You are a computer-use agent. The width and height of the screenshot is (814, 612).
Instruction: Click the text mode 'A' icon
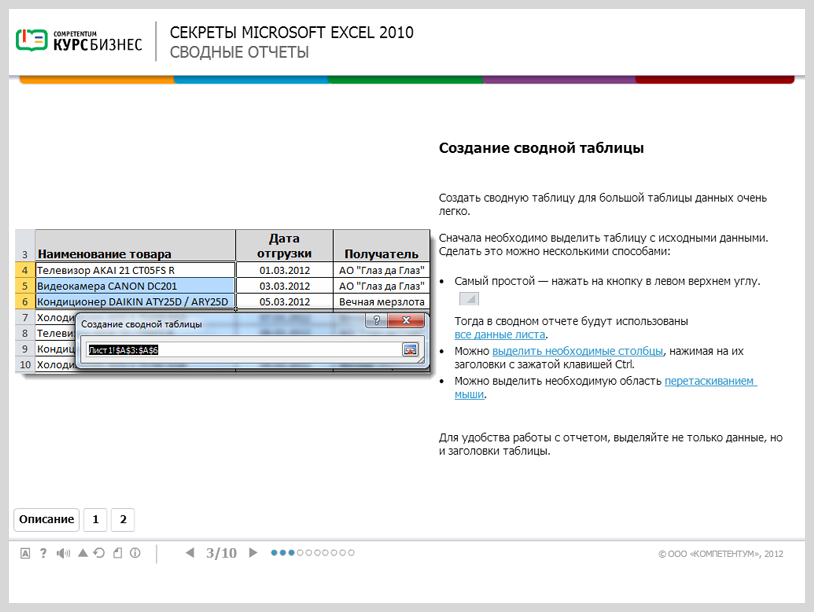click(x=25, y=553)
